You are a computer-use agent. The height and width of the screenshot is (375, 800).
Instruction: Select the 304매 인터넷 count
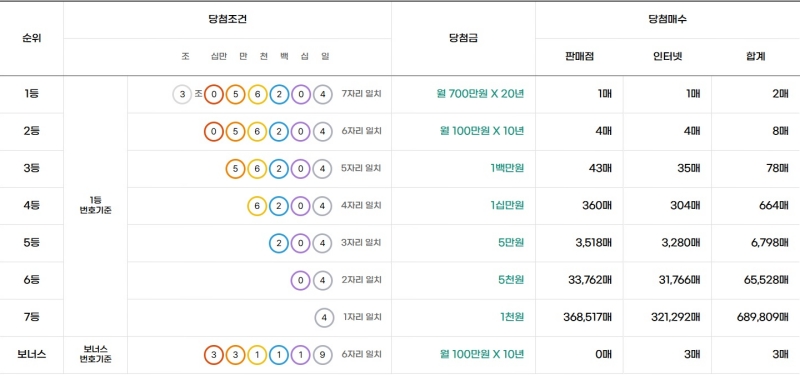[685, 206]
